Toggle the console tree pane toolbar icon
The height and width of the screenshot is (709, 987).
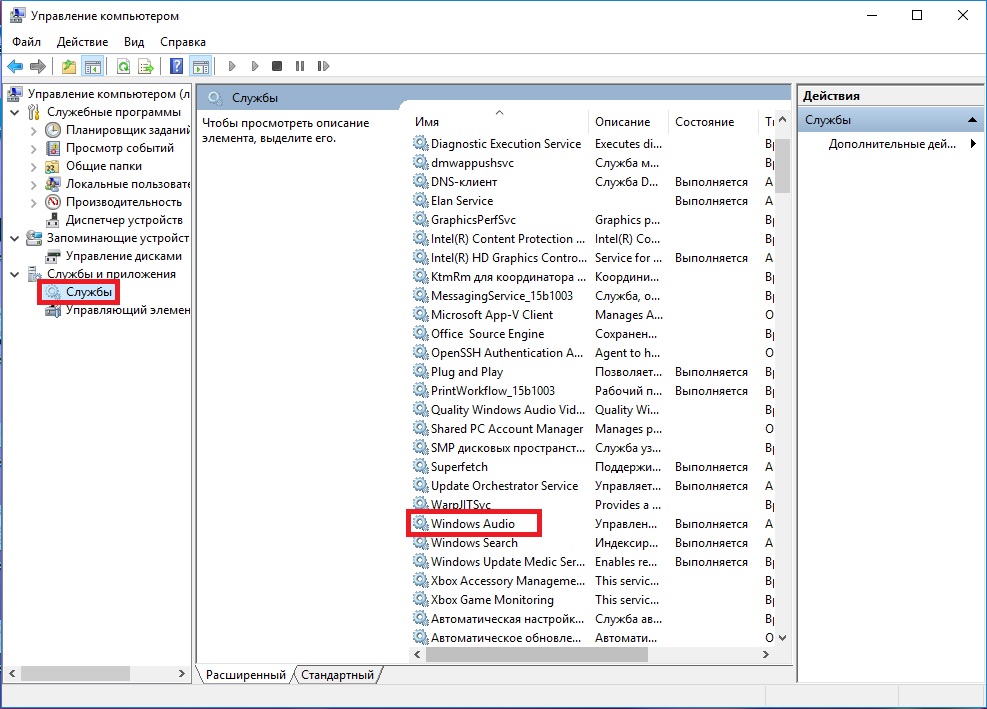(x=93, y=66)
